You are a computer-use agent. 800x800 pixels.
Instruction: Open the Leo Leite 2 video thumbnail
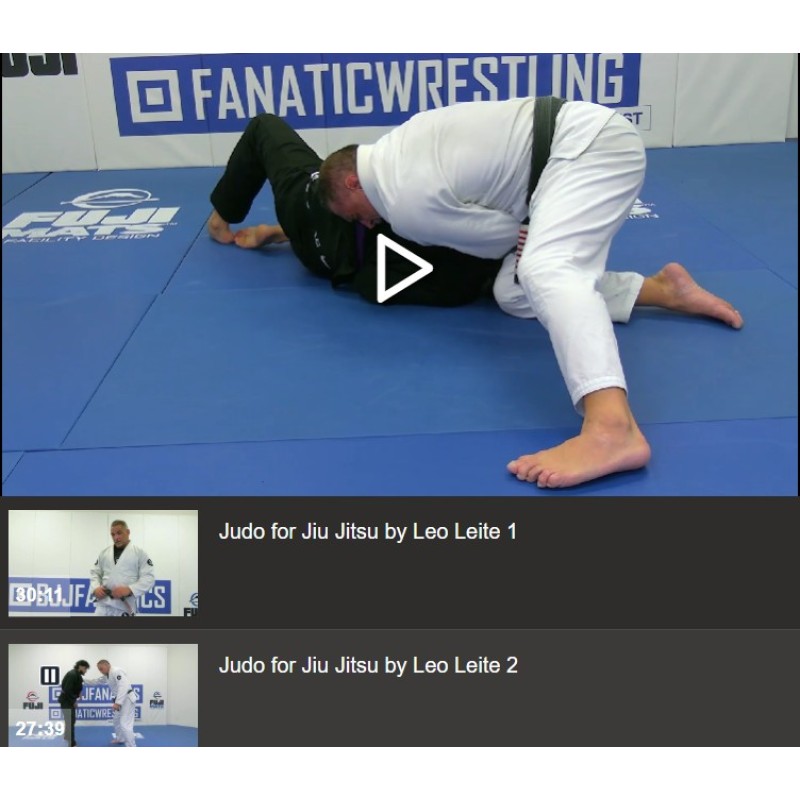(103, 695)
